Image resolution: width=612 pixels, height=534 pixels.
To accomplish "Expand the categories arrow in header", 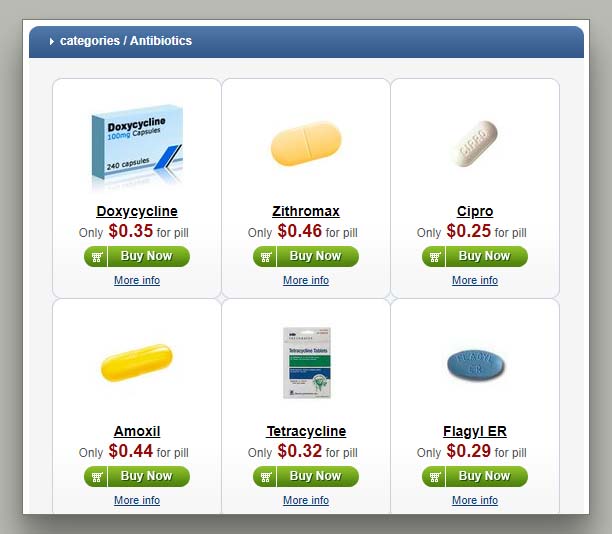I will point(52,41).
